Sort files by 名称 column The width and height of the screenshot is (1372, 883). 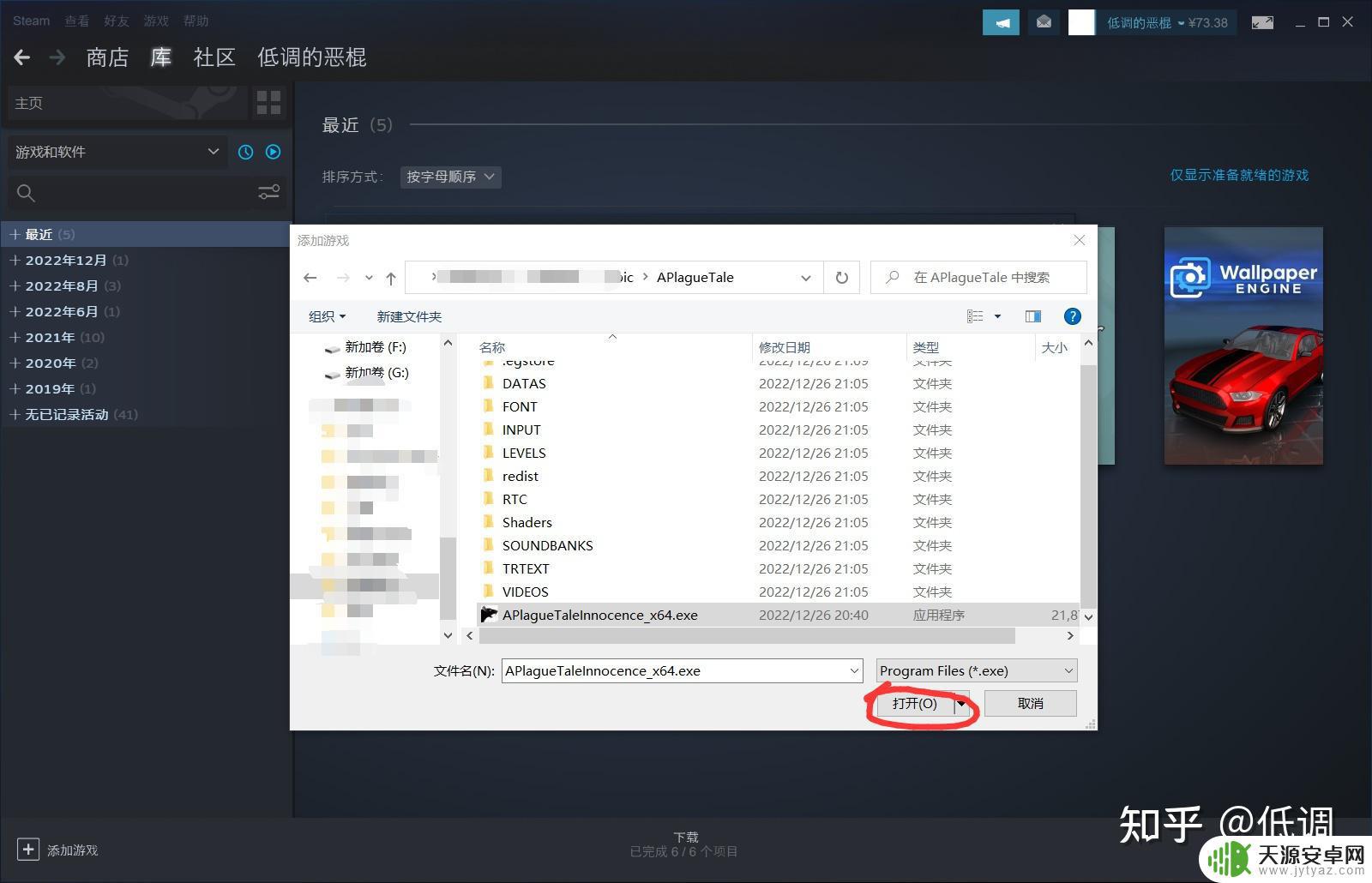(492, 347)
